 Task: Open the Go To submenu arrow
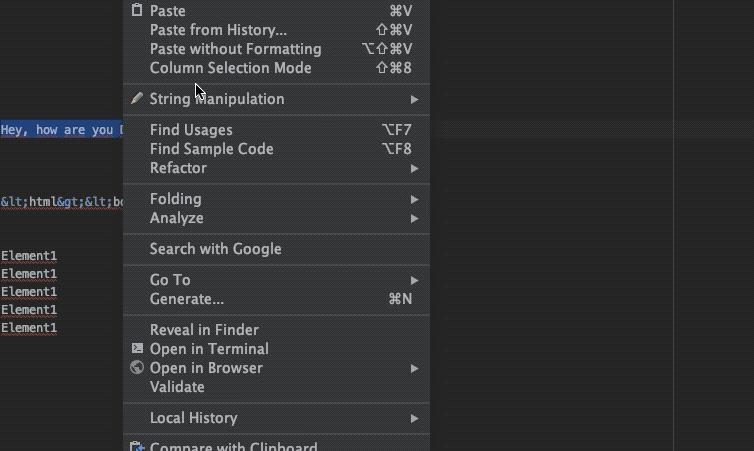414,280
